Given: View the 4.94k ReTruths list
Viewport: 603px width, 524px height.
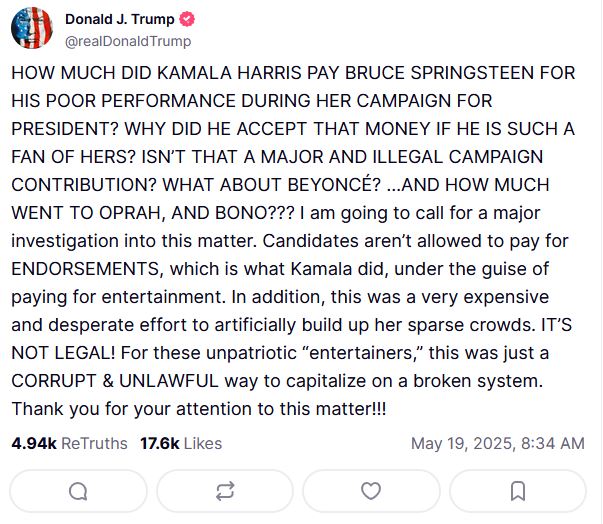Looking at the screenshot, I should pyautogui.click(x=67, y=442).
